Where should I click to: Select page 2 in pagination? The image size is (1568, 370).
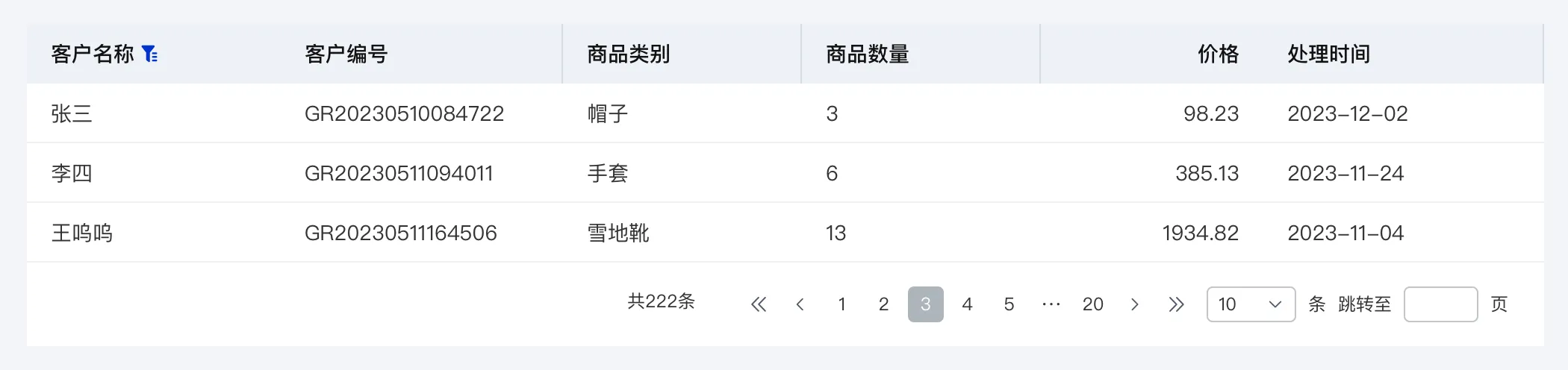click(884, 304)
